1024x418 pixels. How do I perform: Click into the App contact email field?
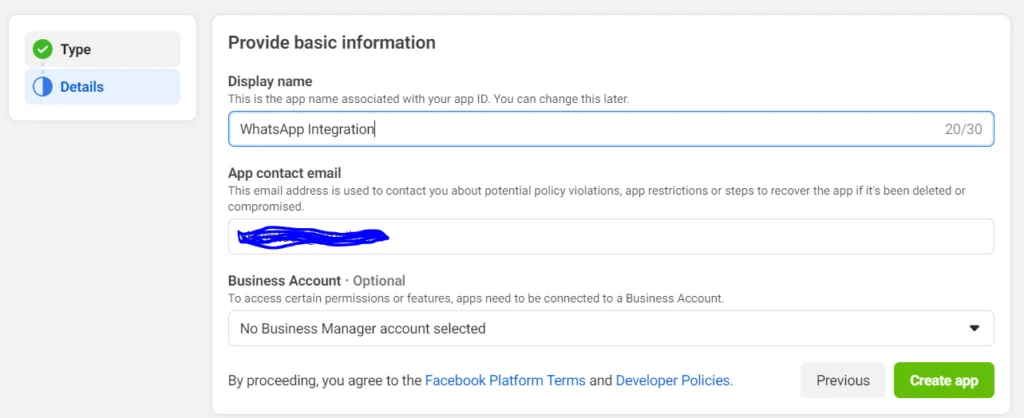[x=611, y=236]
